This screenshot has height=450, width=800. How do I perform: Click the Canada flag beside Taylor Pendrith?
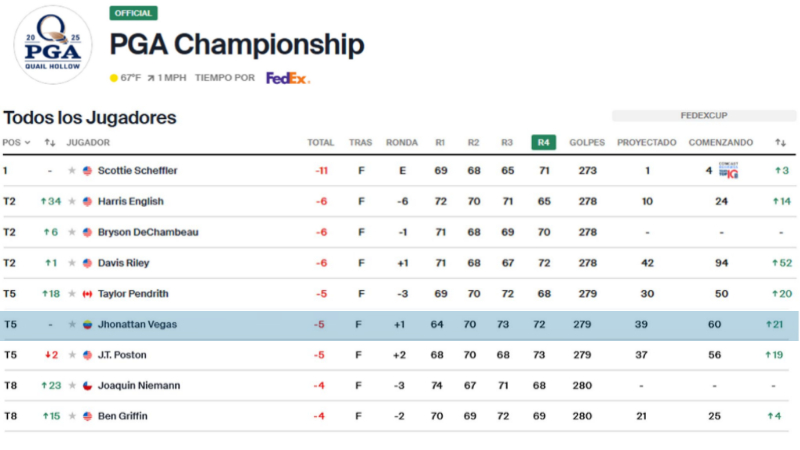[x=88, y=294]
